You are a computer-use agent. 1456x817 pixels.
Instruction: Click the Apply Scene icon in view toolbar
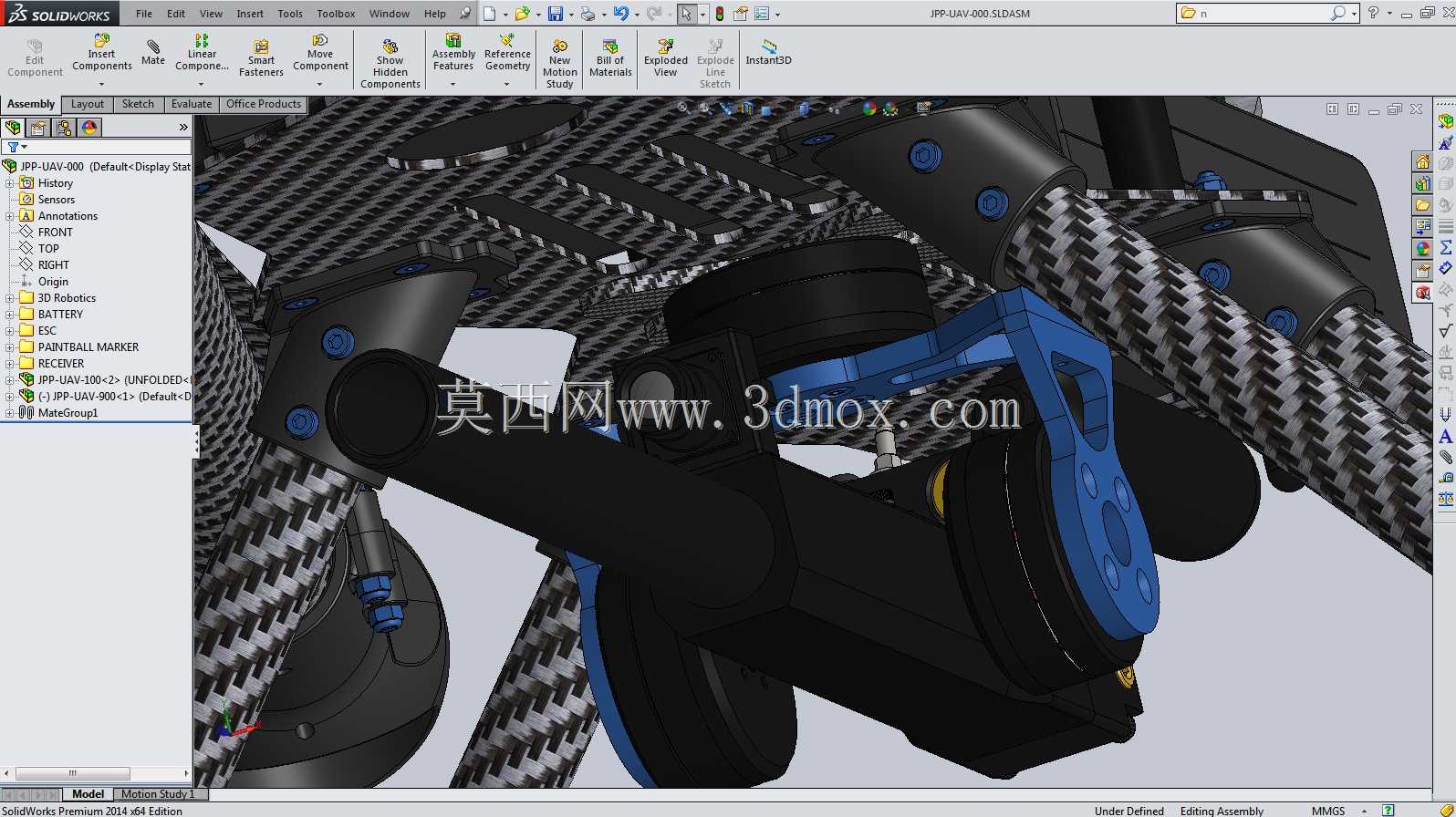(891, 109)
